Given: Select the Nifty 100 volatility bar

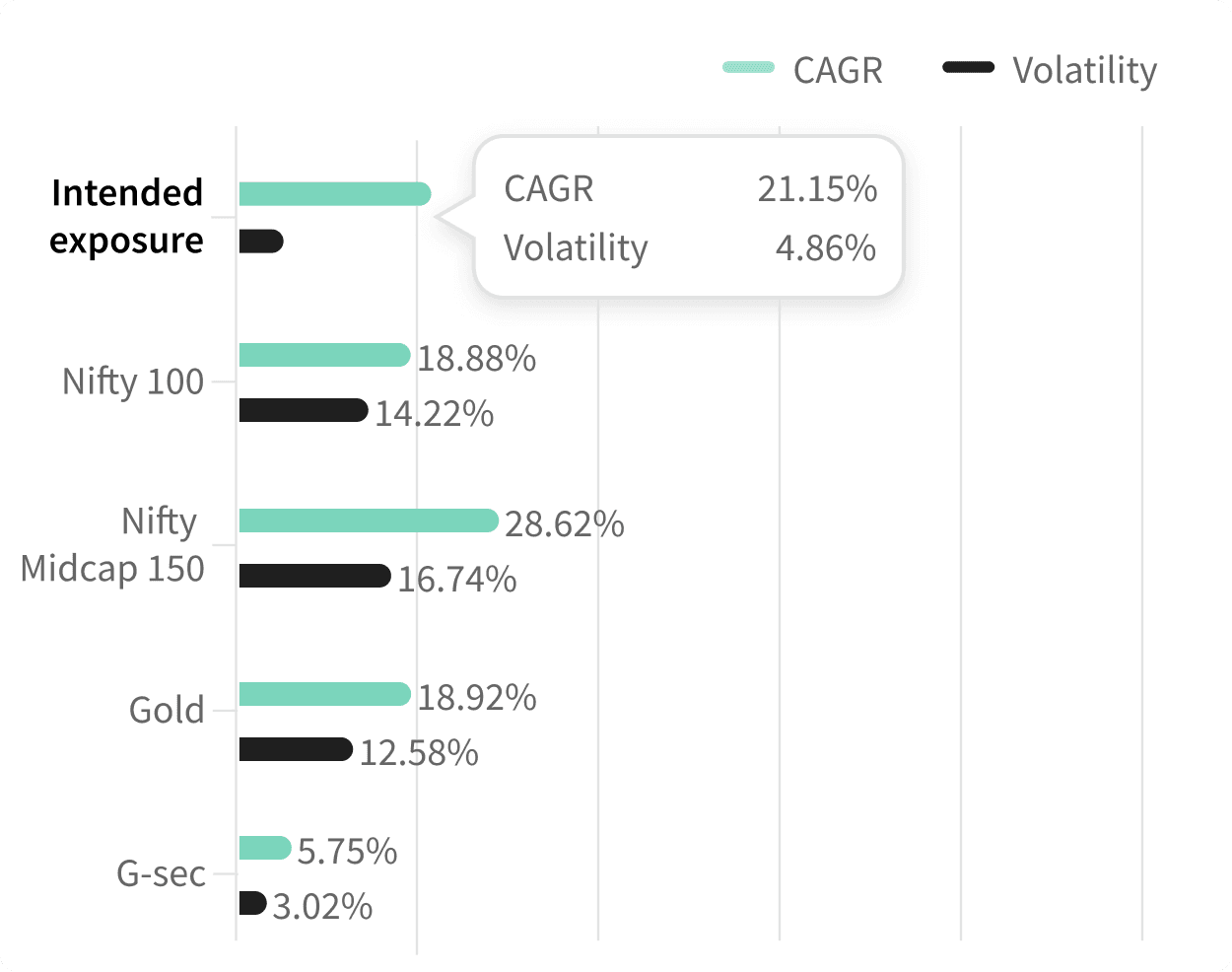Looking at the screenshot, I should (303, 410).
